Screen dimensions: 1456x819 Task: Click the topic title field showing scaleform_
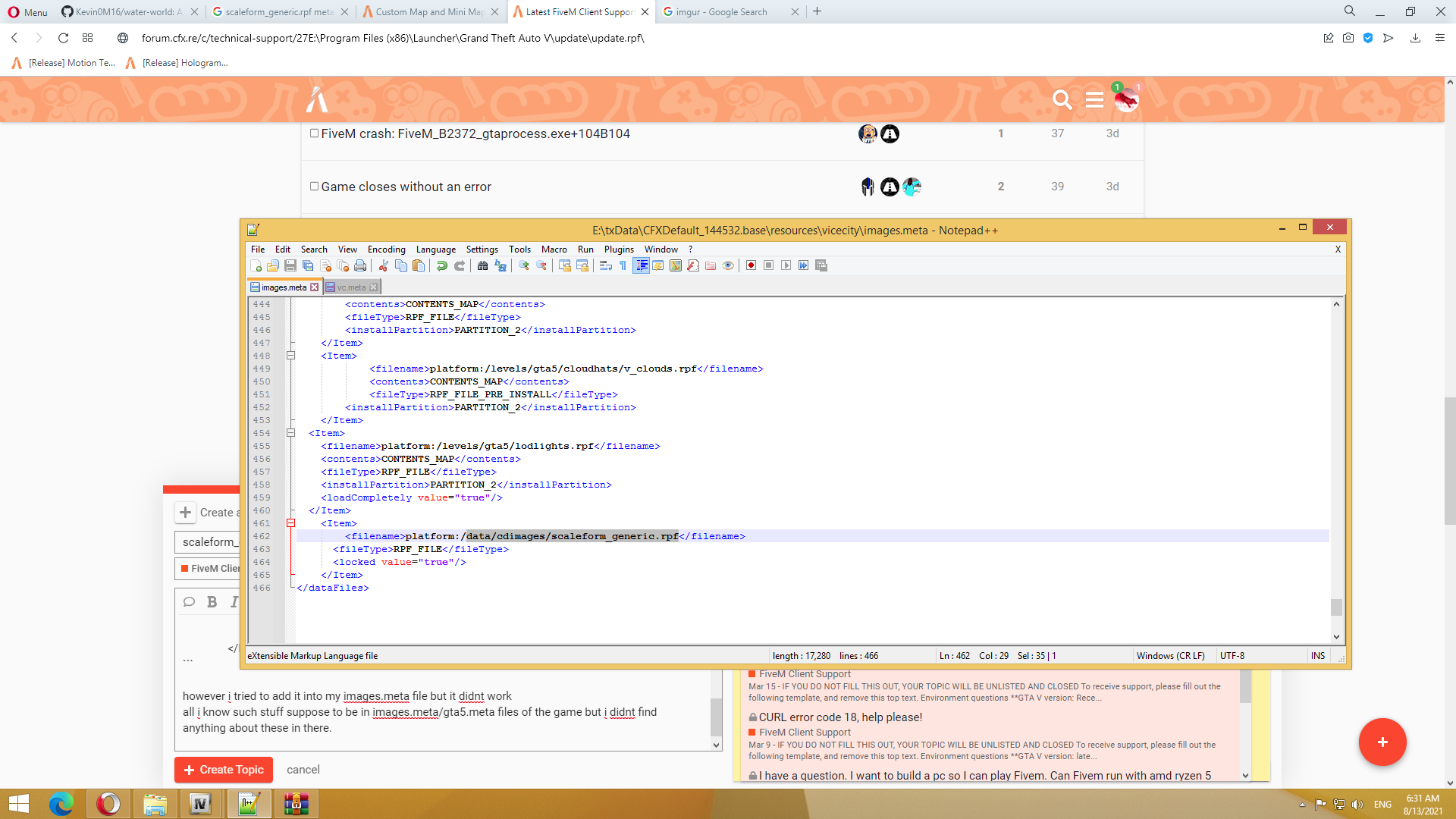209,542
